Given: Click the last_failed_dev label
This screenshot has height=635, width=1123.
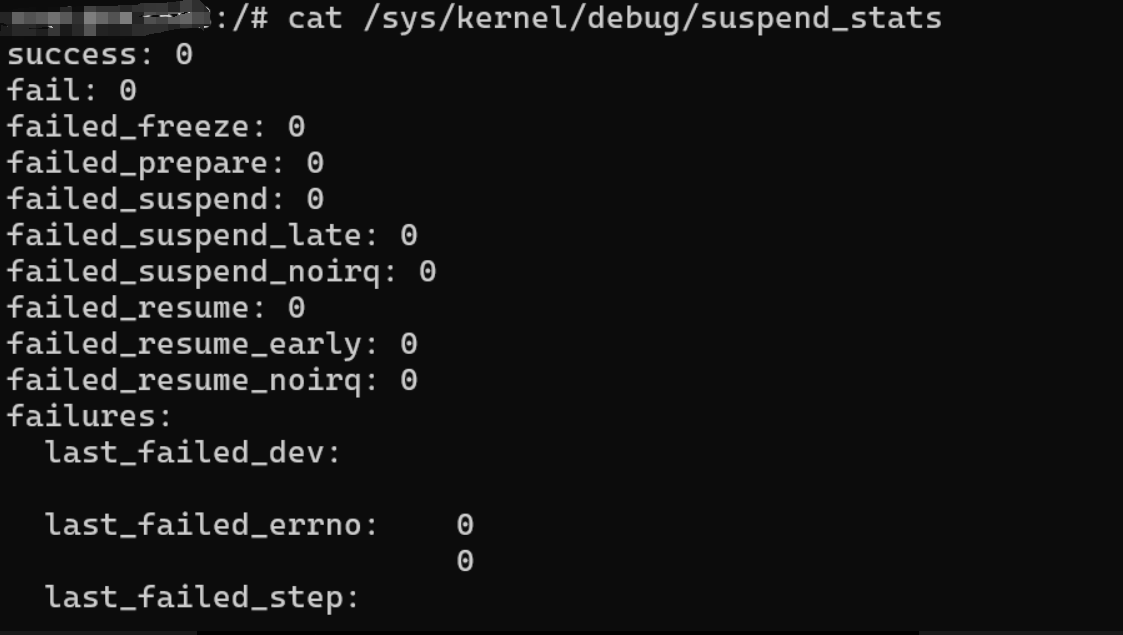Looking at the screenshot, I should (x=193, y=453).
